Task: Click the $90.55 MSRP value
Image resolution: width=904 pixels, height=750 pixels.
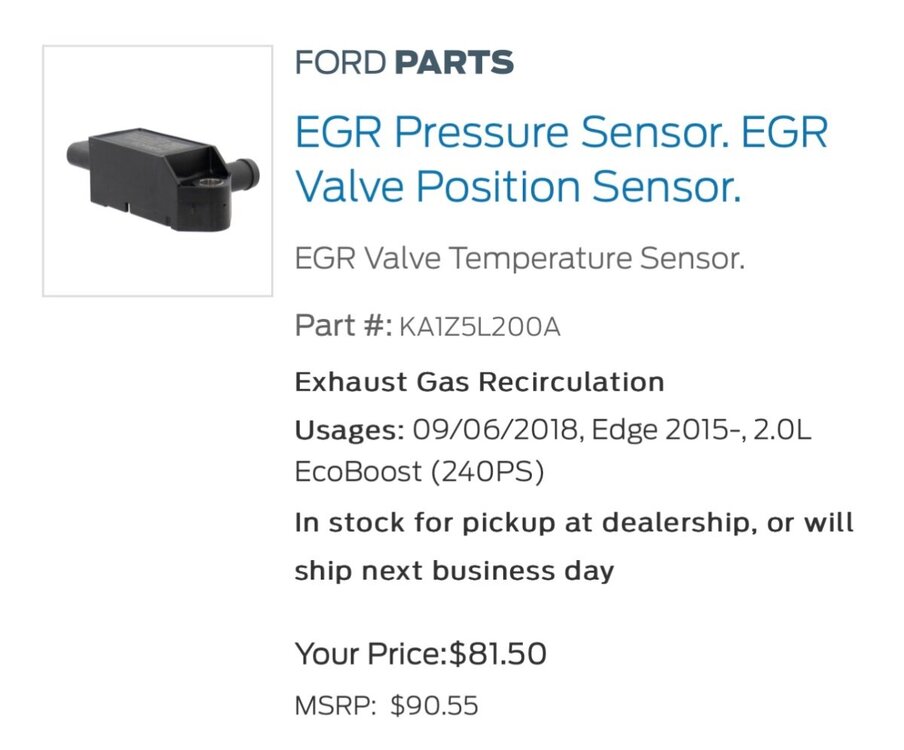Action: [x=434, y=706]
